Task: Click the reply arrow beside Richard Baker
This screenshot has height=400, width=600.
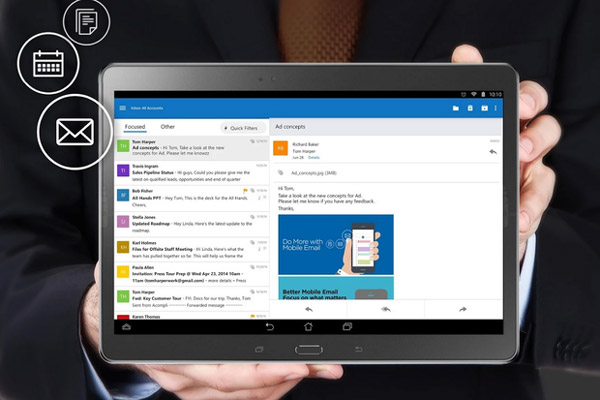Action: point(493,152)
